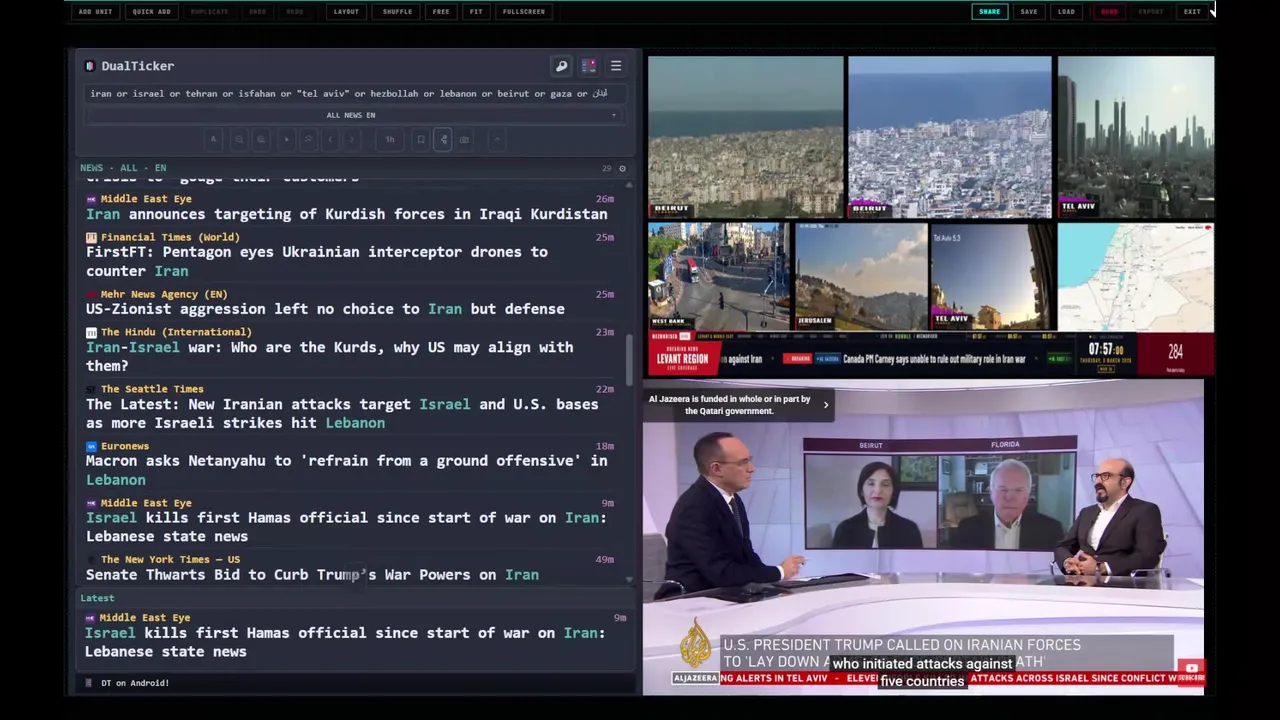Select the JERUSALEM webcam thumbnail

(x=861, y=276)
